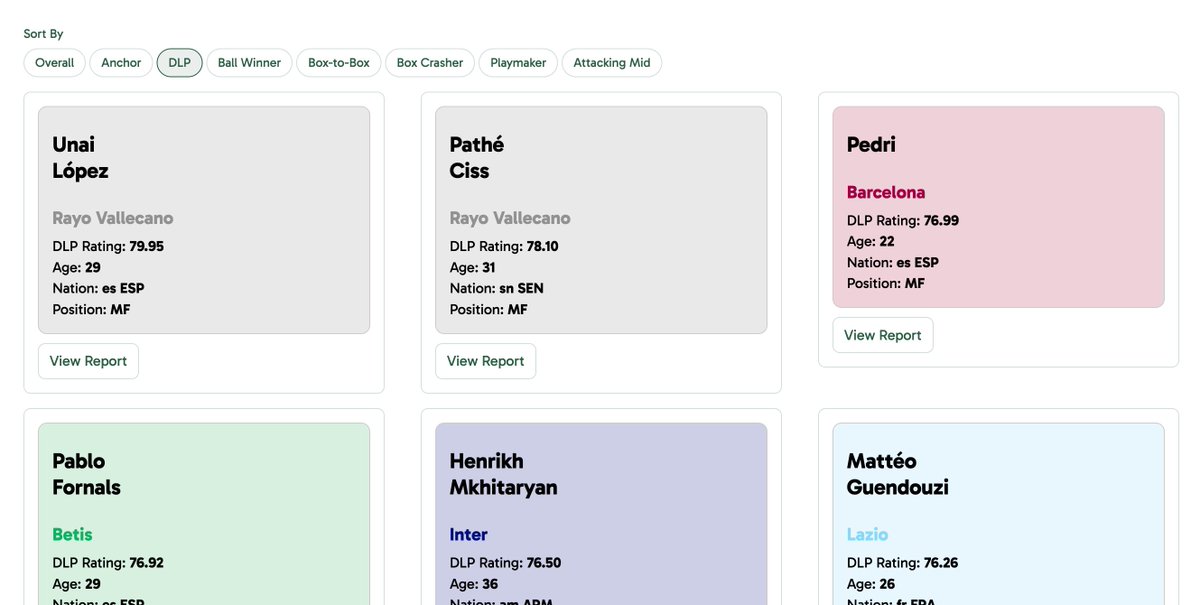The image size is (1200, 605).
Task: Select Box Crasher sort filter
Action: point(430,63)
